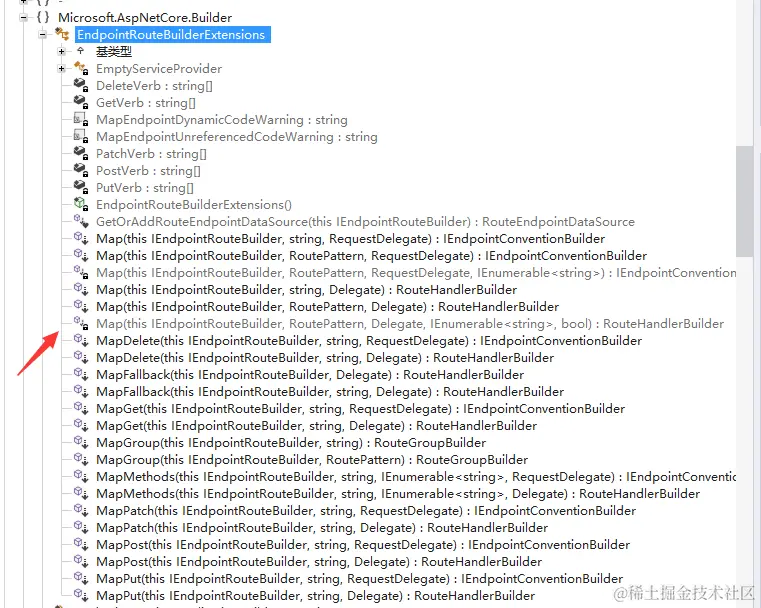Click the field icon beside DeleteVerb
Viewport: 761px width, 608px height.
point(81,85)
